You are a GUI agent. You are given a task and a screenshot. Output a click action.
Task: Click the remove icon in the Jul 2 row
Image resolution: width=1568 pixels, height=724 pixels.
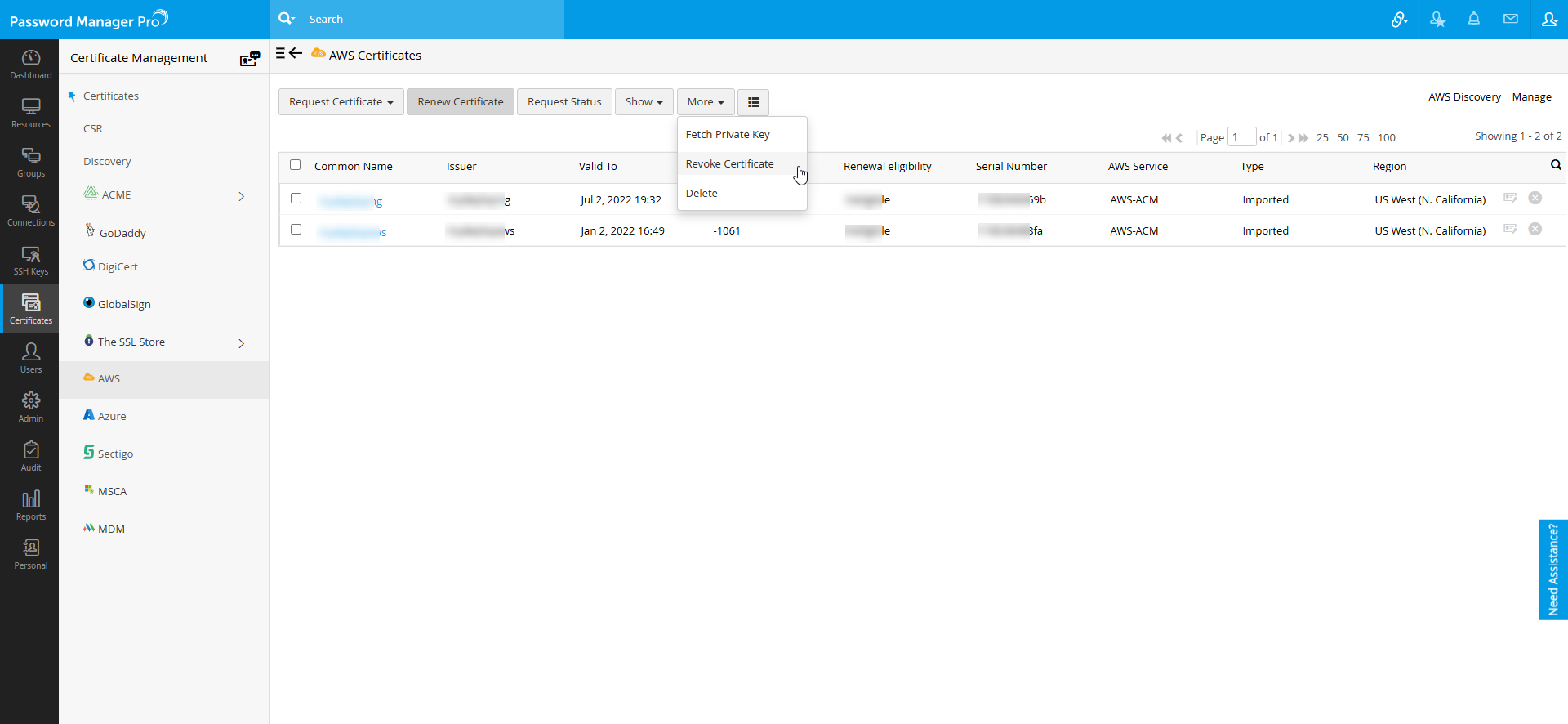(1535, 198)
